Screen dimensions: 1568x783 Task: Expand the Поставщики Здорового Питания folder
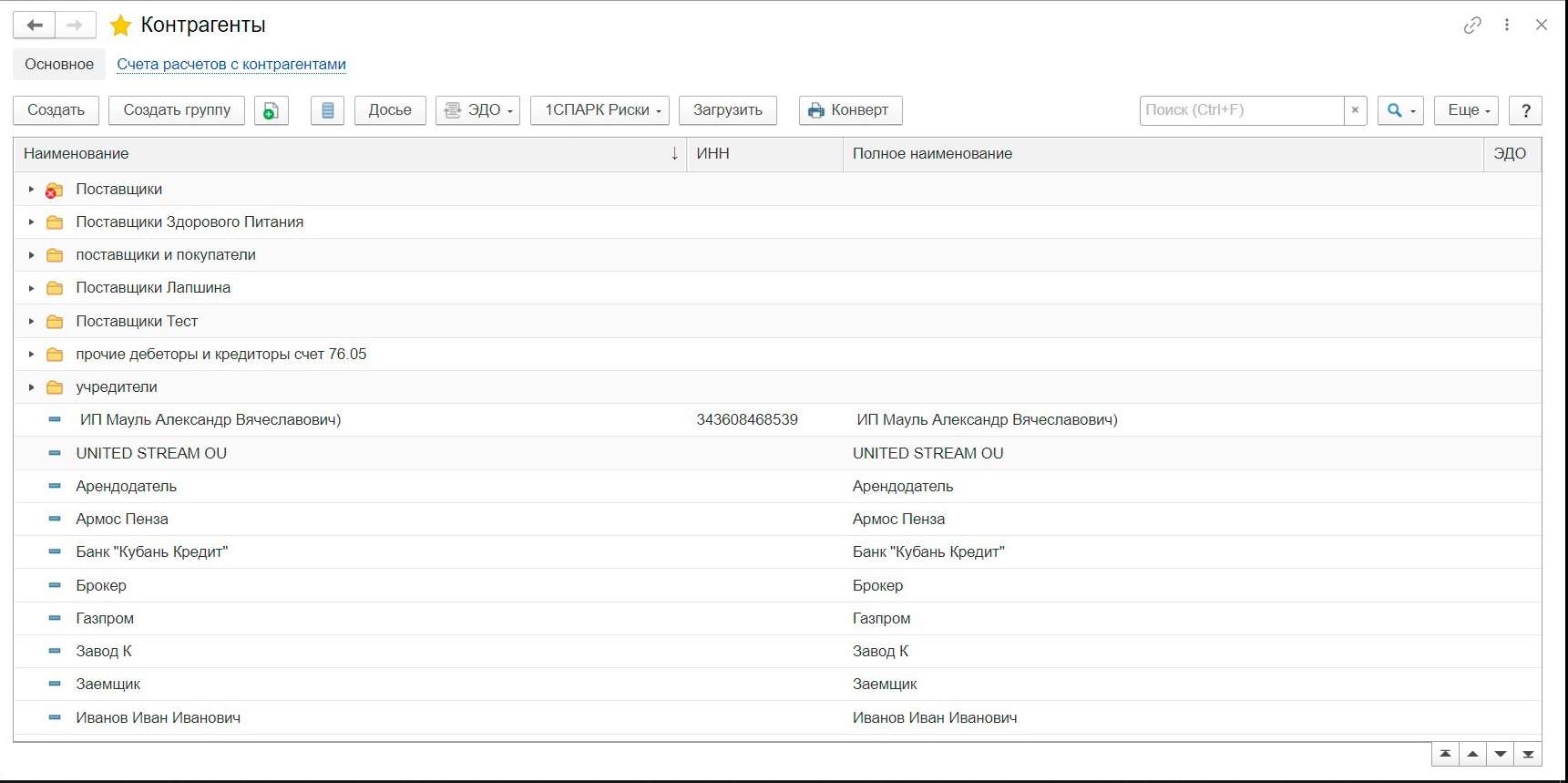[31, 222]
